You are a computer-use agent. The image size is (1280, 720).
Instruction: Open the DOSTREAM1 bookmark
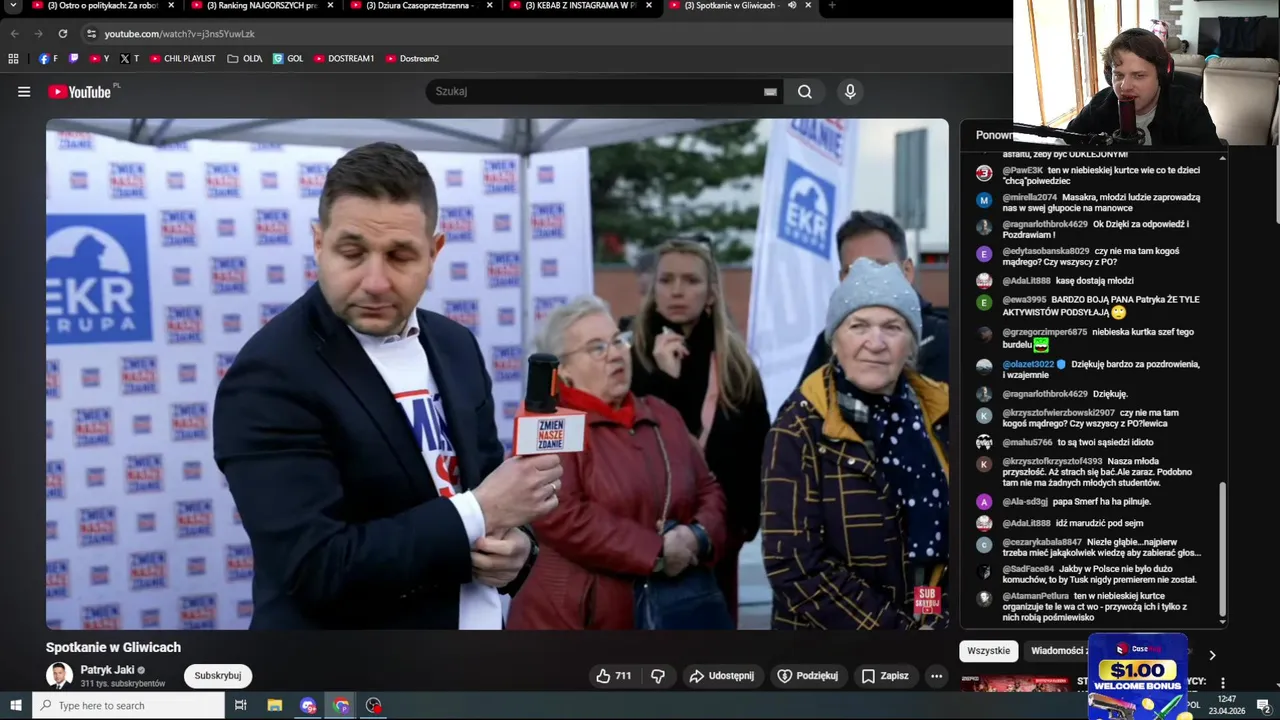tap(344, 59)
